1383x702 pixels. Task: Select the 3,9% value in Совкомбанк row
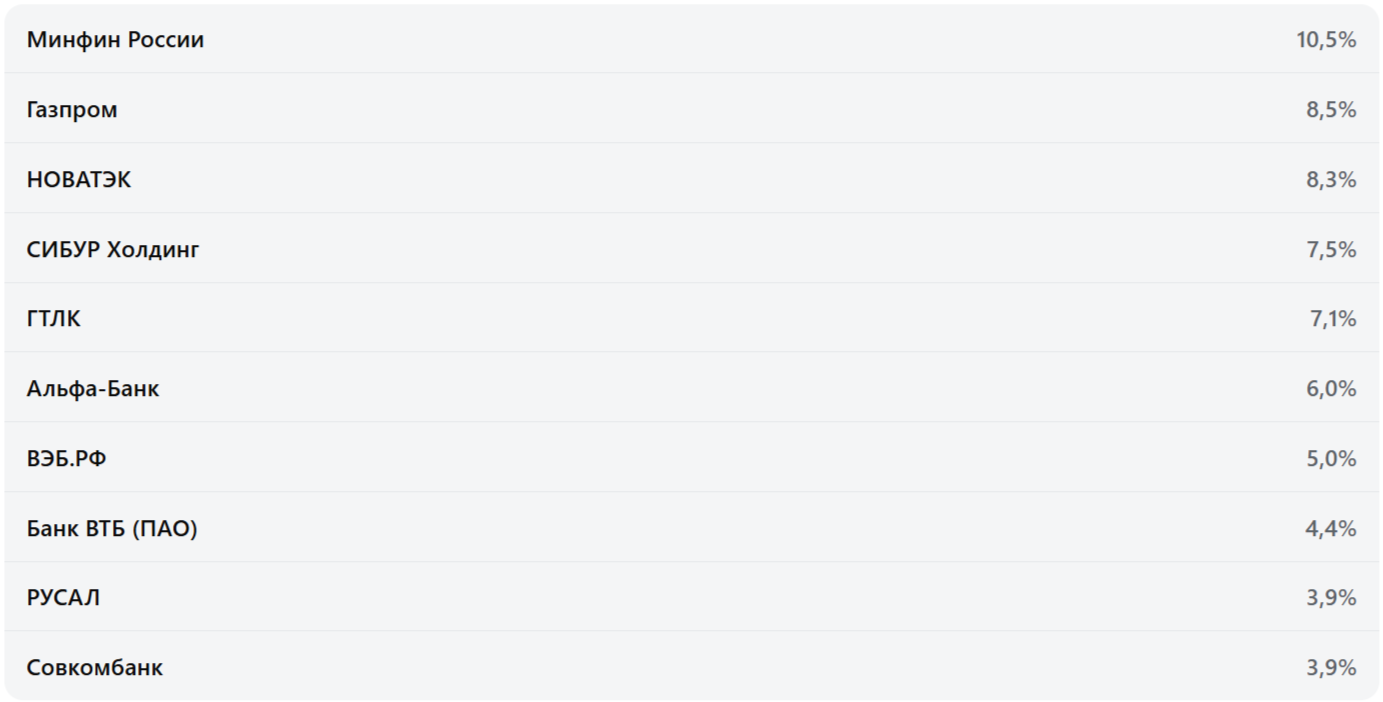(x=1331, y=667)
